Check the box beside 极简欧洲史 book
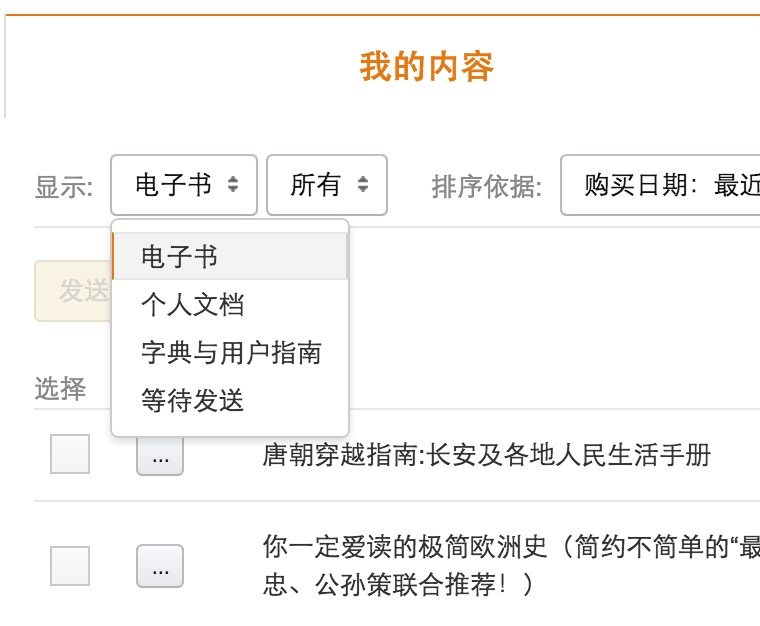This screenshot has width=760, height=626. 70,566
